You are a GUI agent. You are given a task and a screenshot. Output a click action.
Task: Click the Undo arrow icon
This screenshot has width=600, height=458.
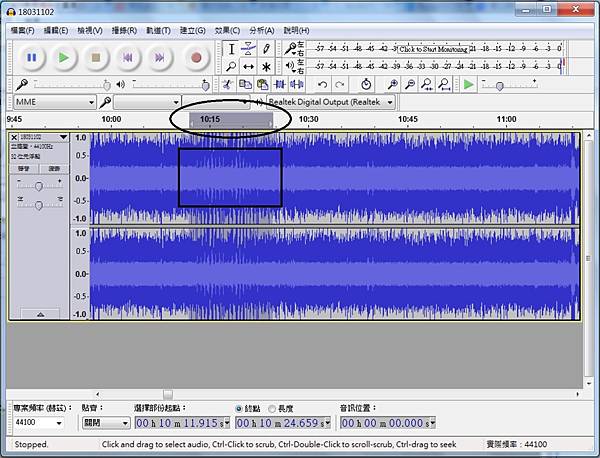click(x=322, y=85)
